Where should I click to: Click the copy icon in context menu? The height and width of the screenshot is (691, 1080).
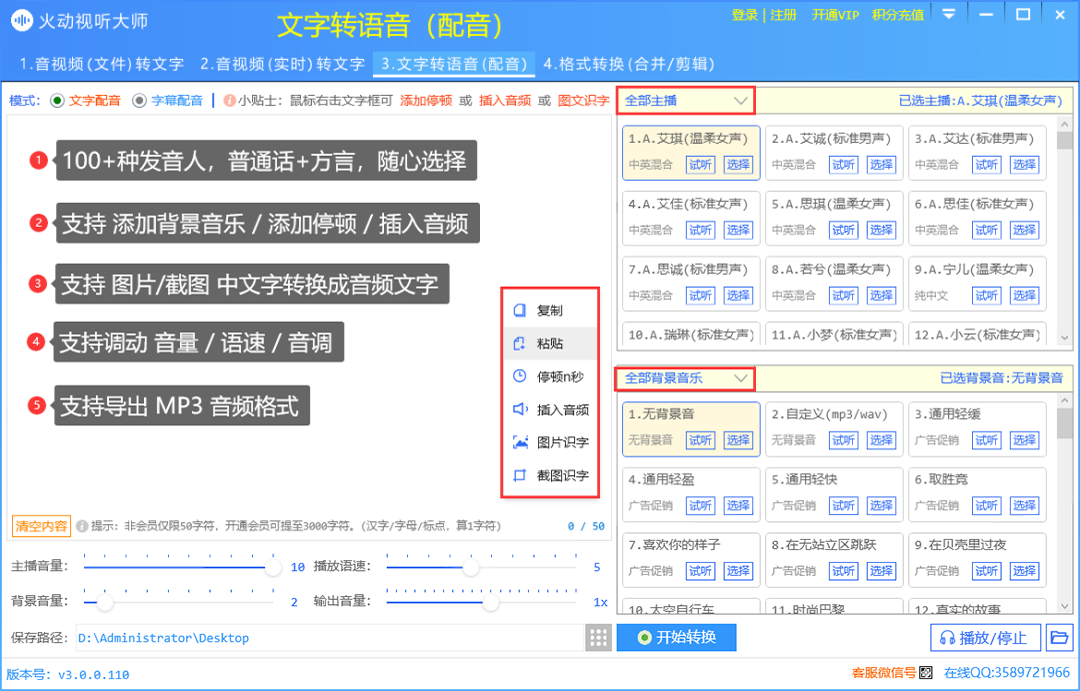520,311
